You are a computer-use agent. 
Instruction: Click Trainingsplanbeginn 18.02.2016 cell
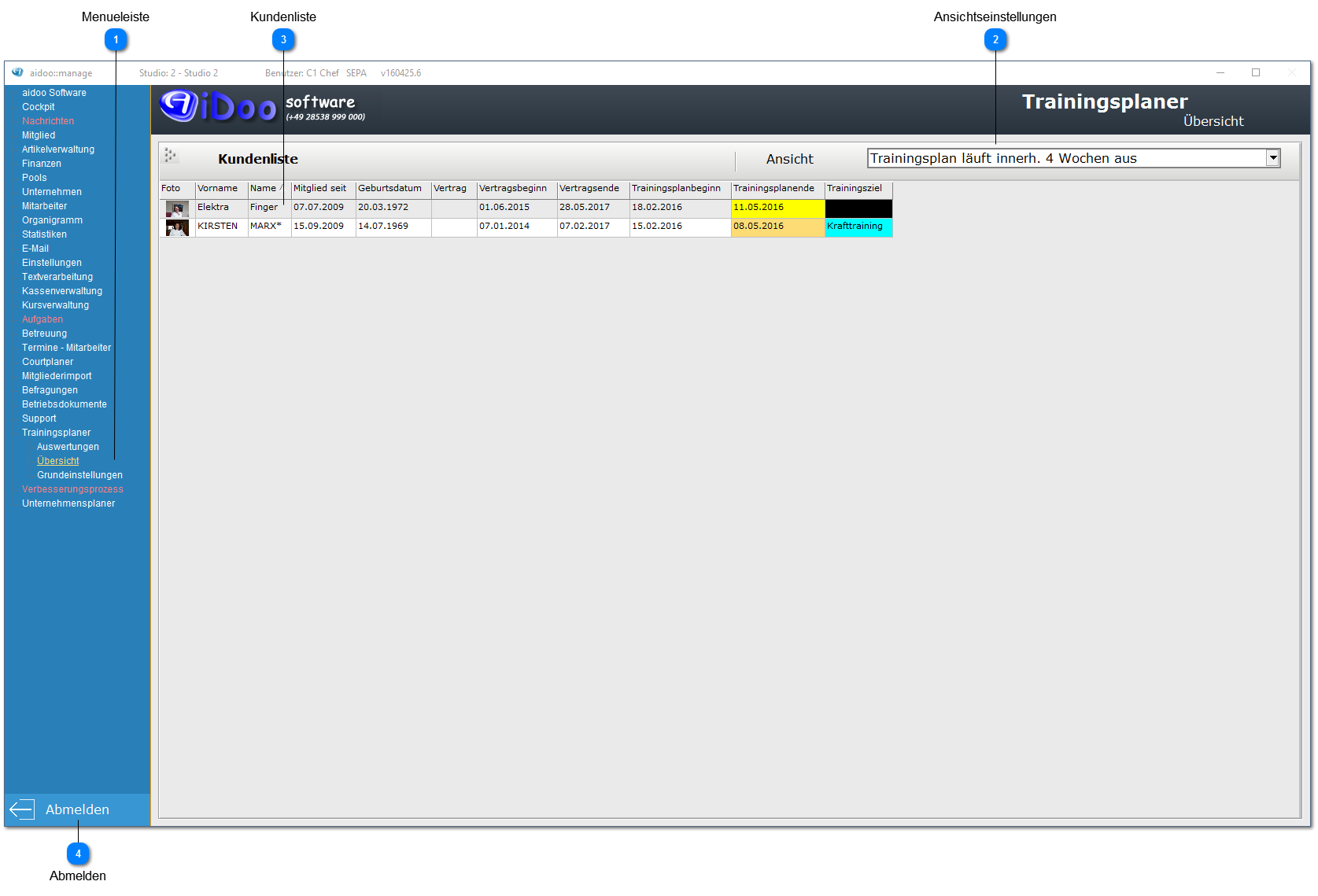[680, 208]
